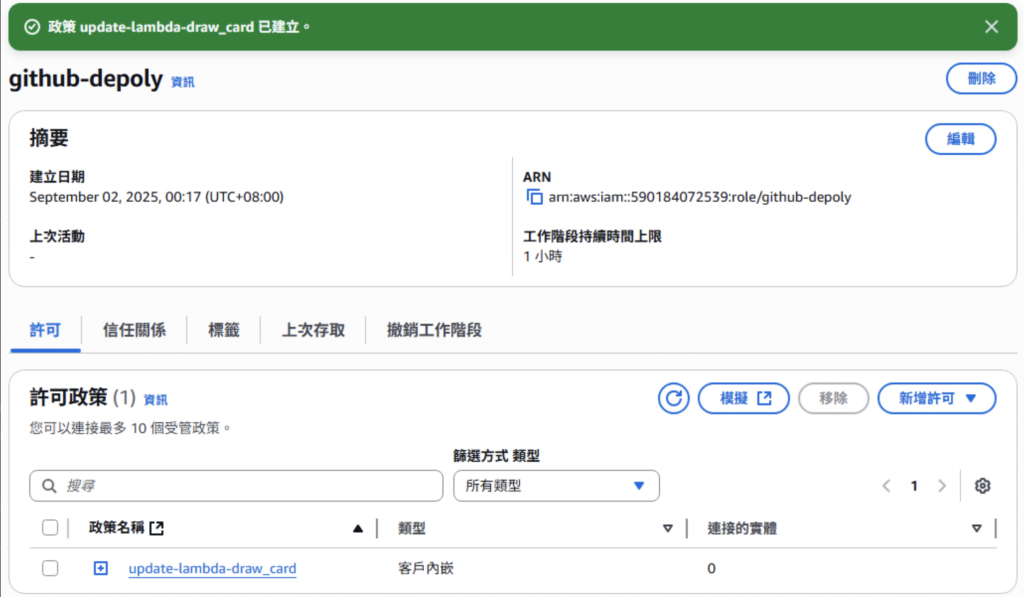This screenshot has width=1024, height=597.
Task: Switch to the 標籤 tab
Action: tap(223, 331)
